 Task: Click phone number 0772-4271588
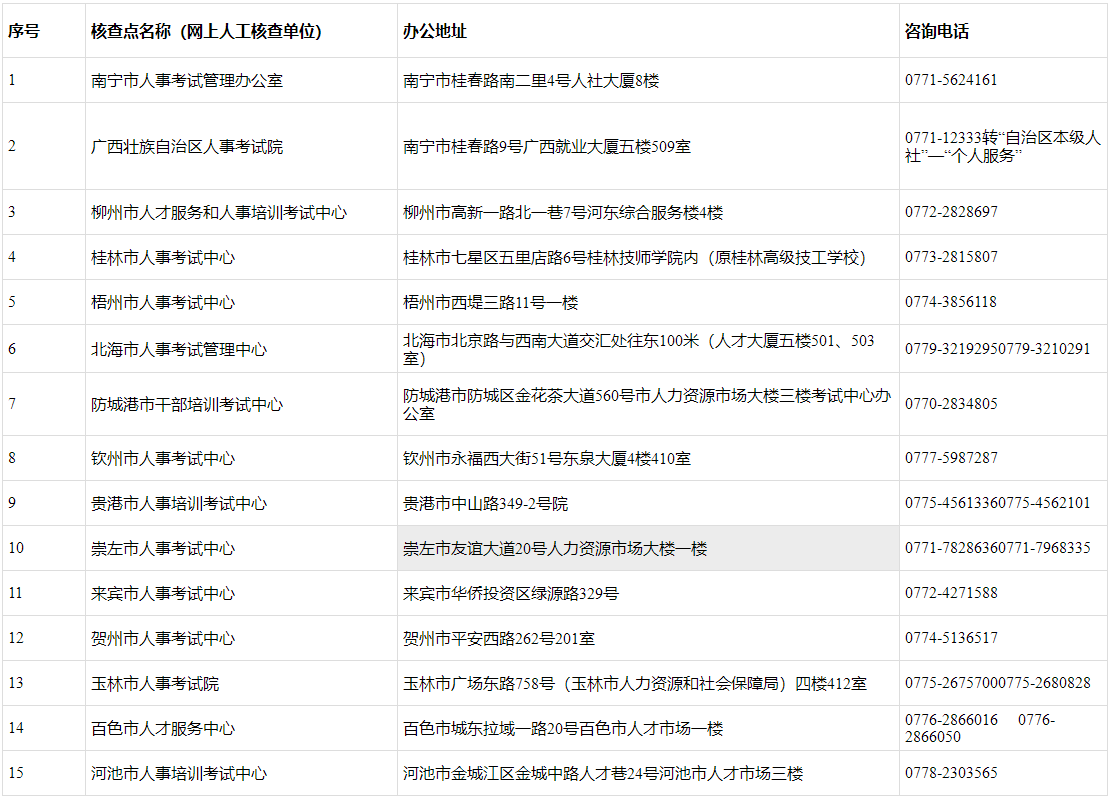(951, 593)
